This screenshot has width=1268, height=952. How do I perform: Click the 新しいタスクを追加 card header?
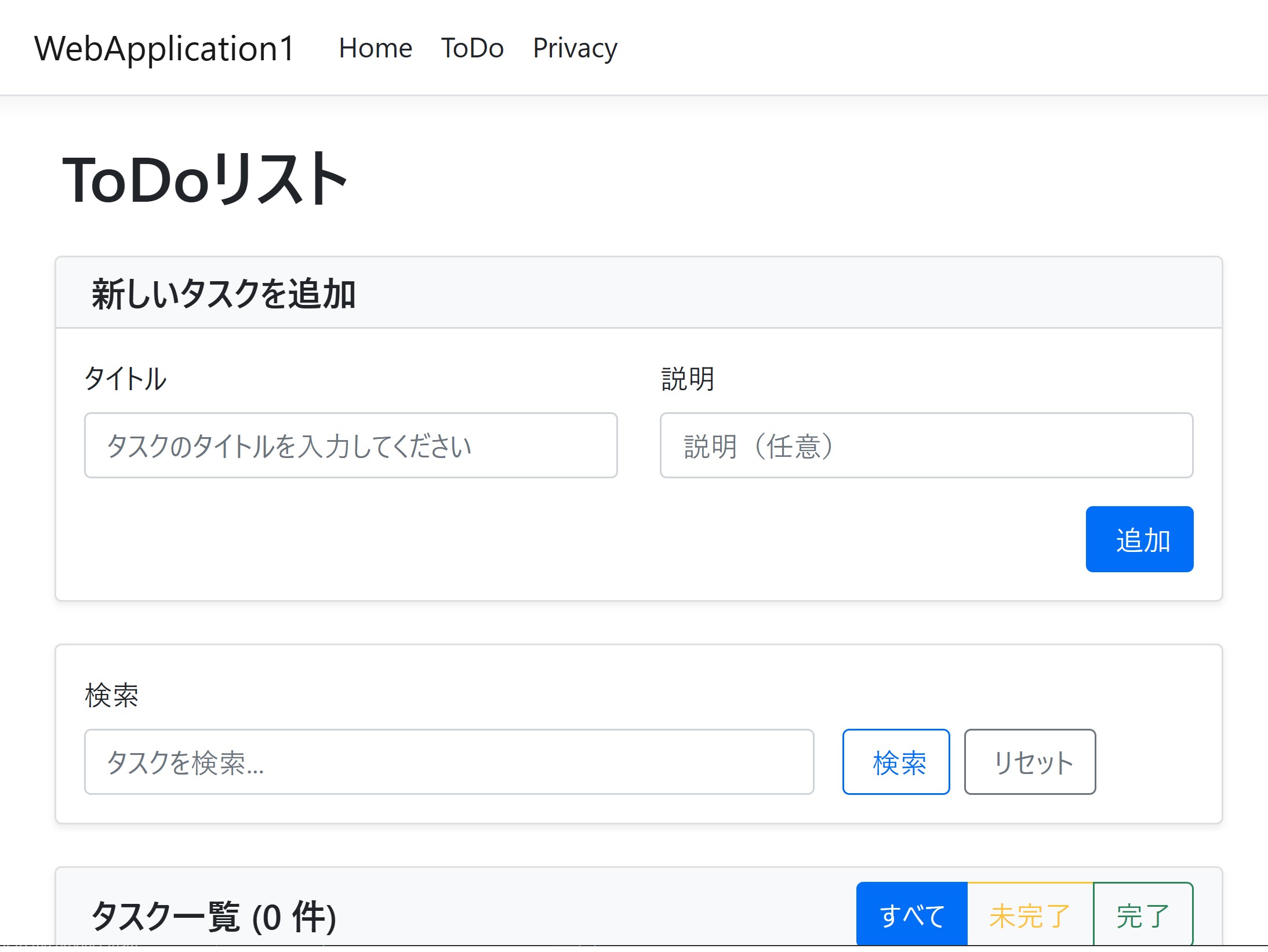coord(223,293)
